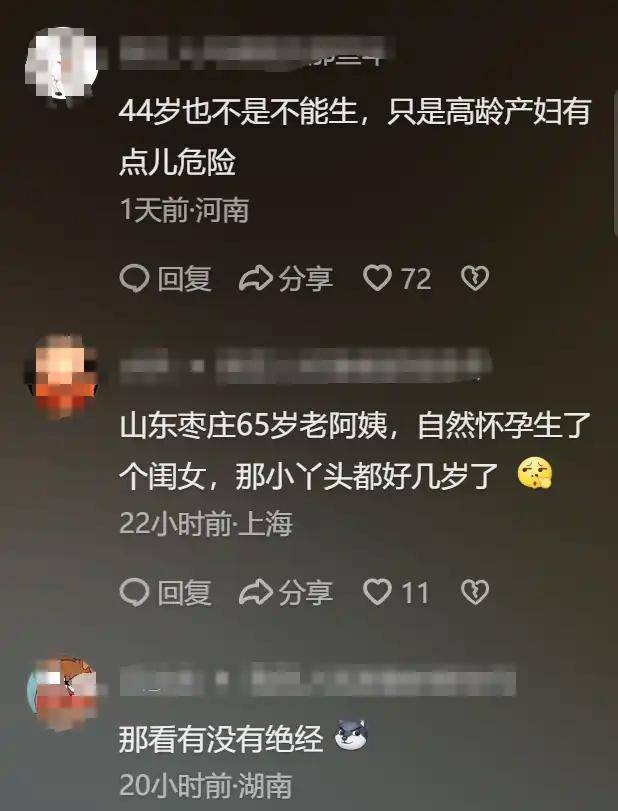Dislike the 山东枣庄 comment with broken heart
The width and height of the screenshot is (618, 811).
coord(475,592)
